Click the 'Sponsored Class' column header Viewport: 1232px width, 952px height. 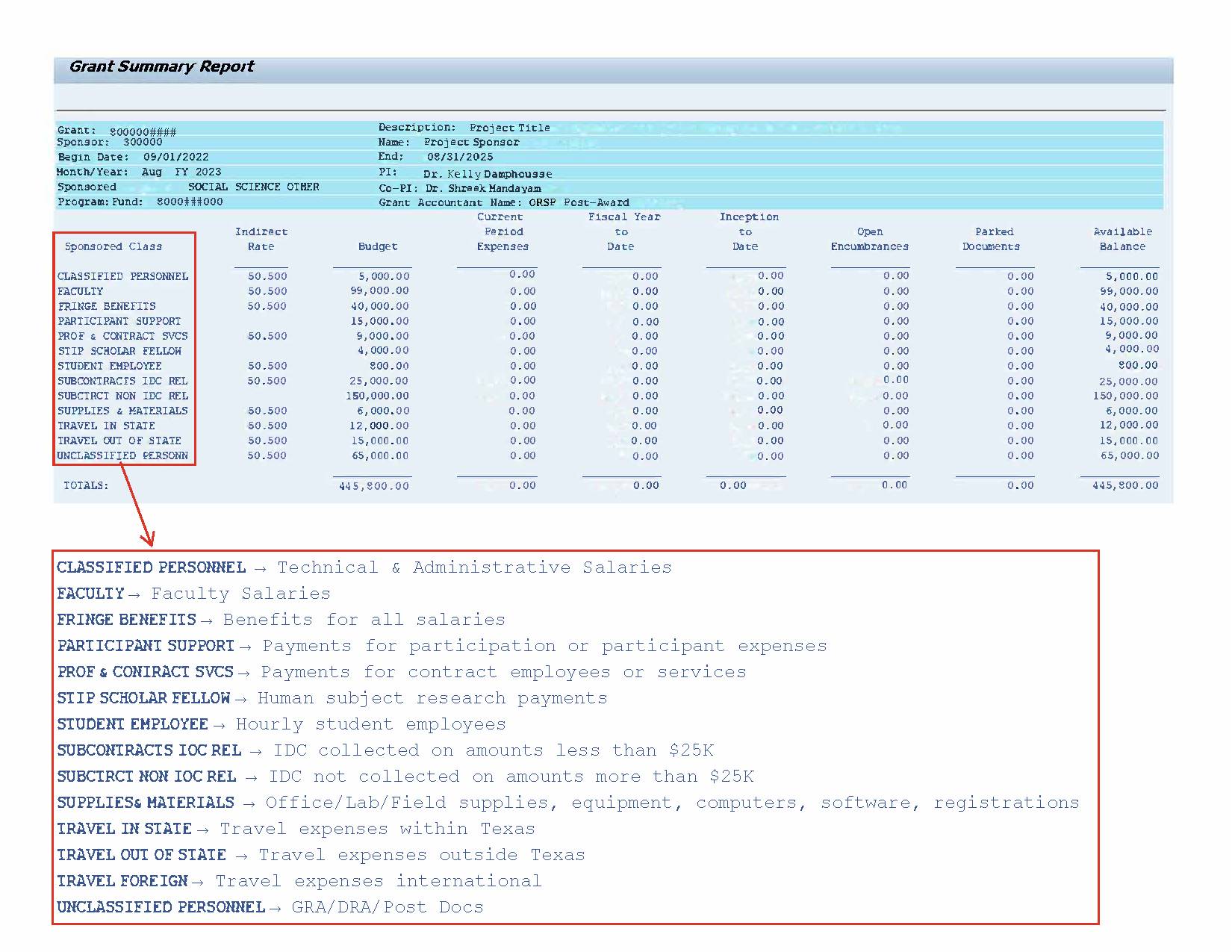pyautogui.click(x=113, y=246)
